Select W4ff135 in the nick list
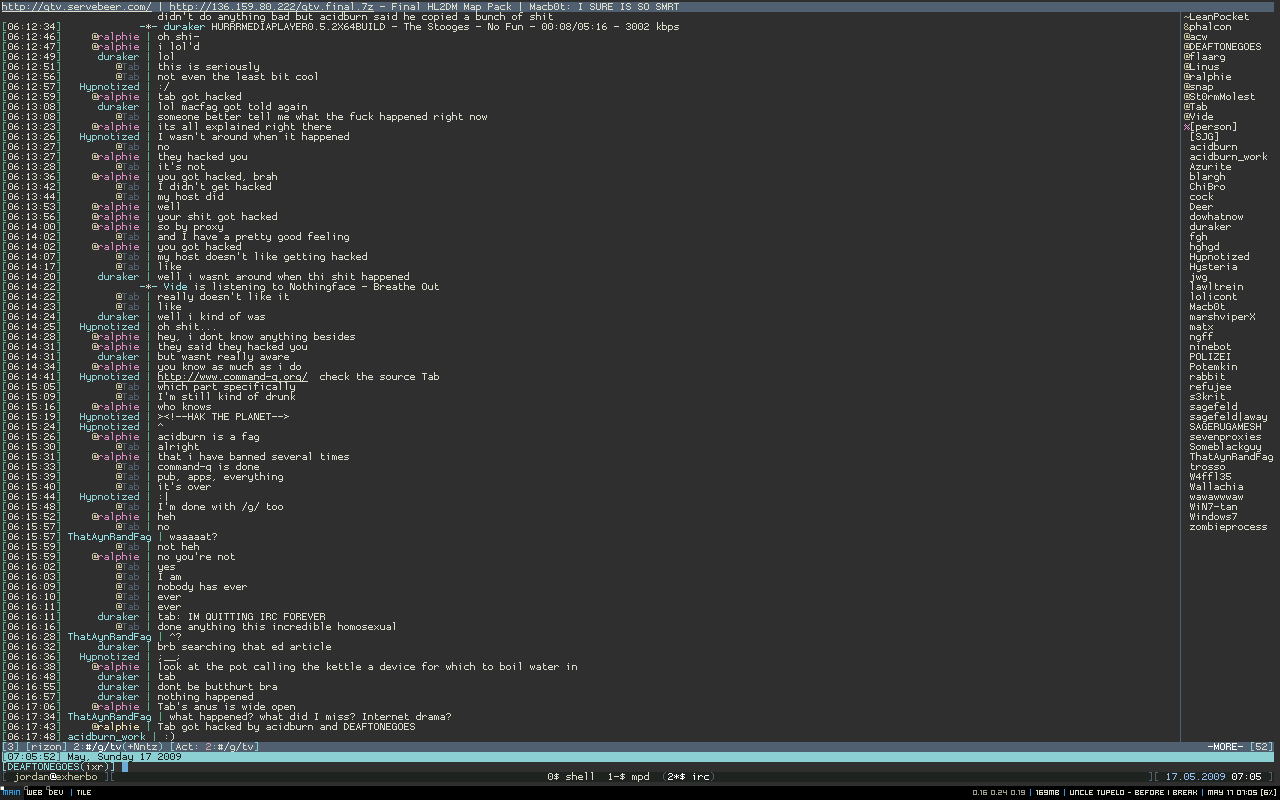This screenshot has width=1280, height=800. pos(1210,477)
